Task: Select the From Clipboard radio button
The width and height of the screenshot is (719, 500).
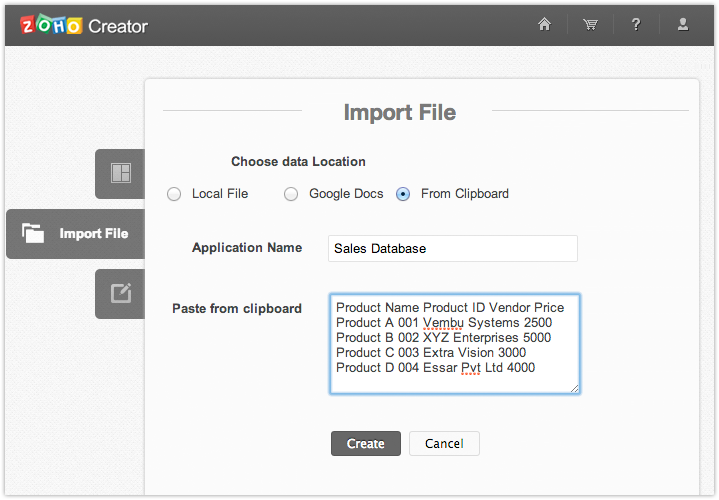Action: pyautogui.click(x=403, y=194)
